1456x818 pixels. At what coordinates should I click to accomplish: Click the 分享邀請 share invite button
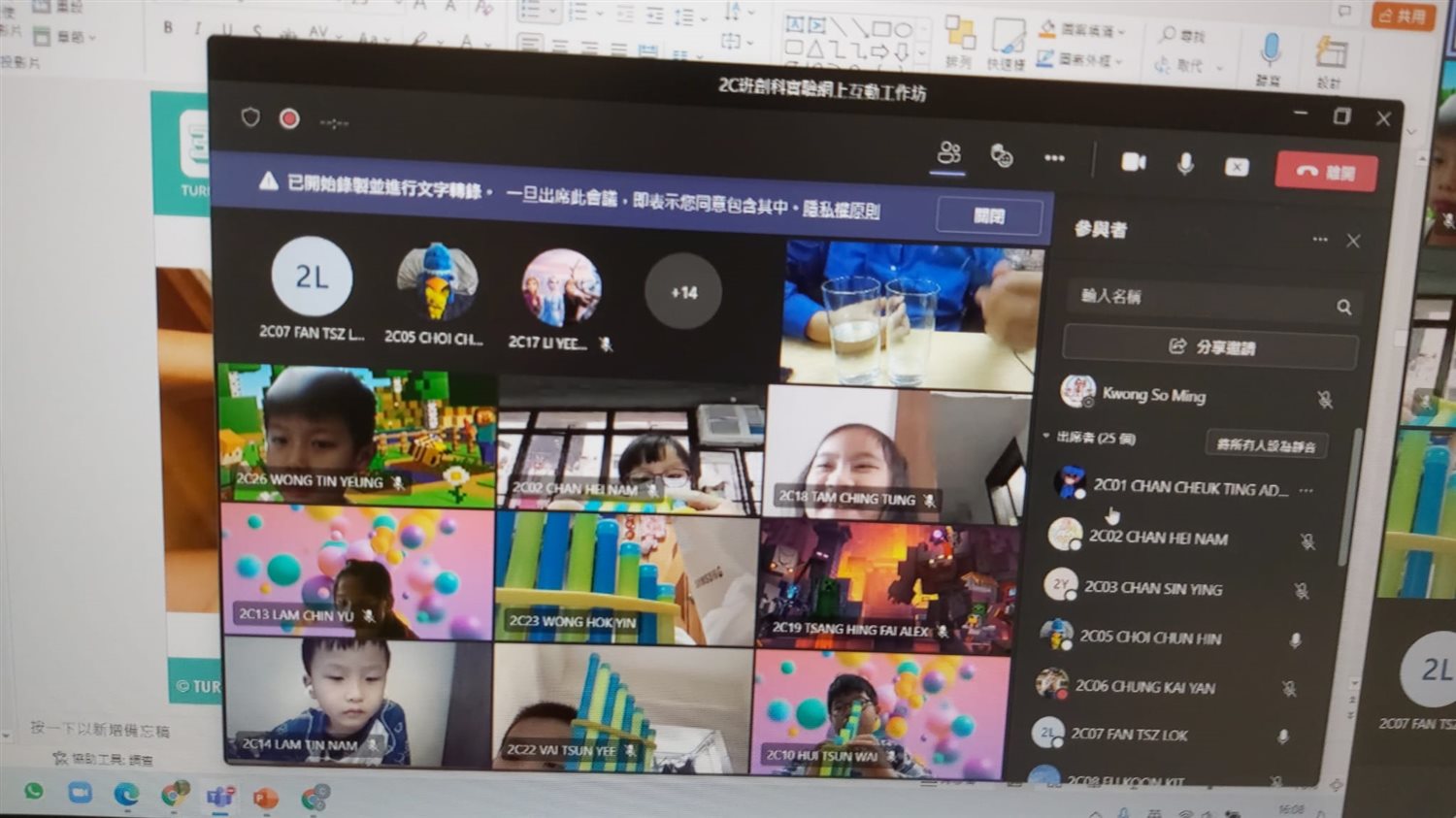click(x=1210, y=347)
